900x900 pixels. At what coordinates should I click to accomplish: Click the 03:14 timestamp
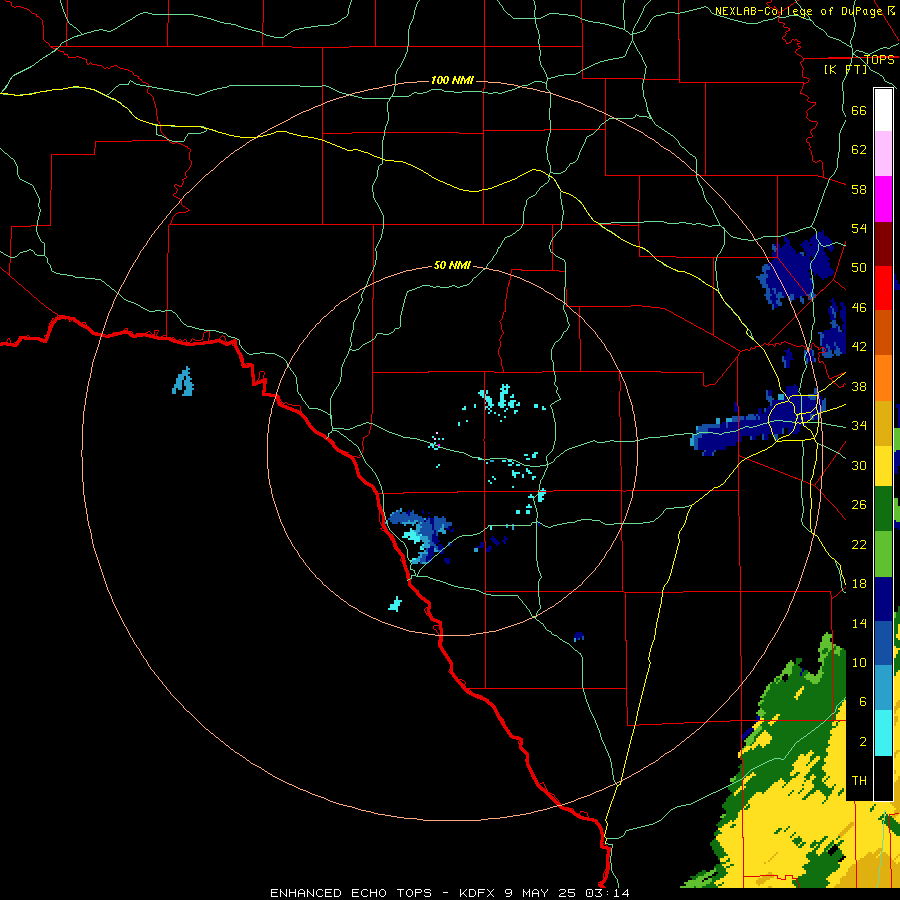pyautogui.click(x=607, y=893)
